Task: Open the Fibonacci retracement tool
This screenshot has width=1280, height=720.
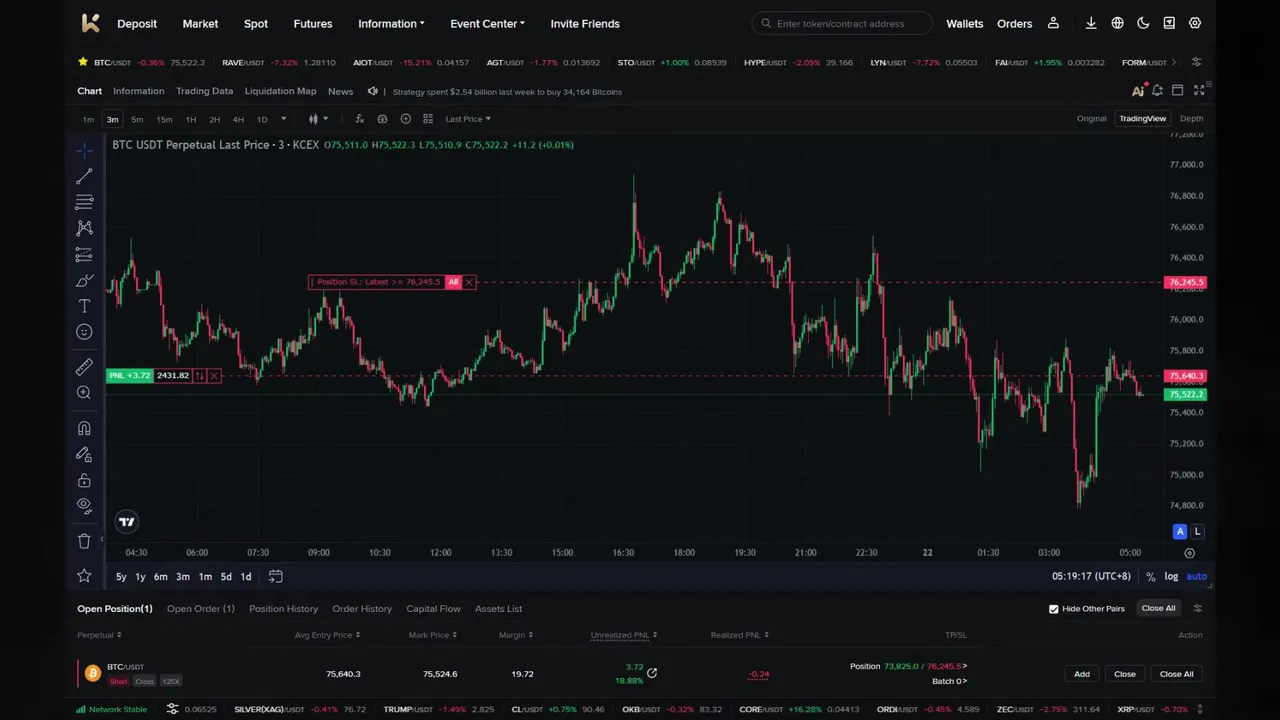Action: [84, 202]
